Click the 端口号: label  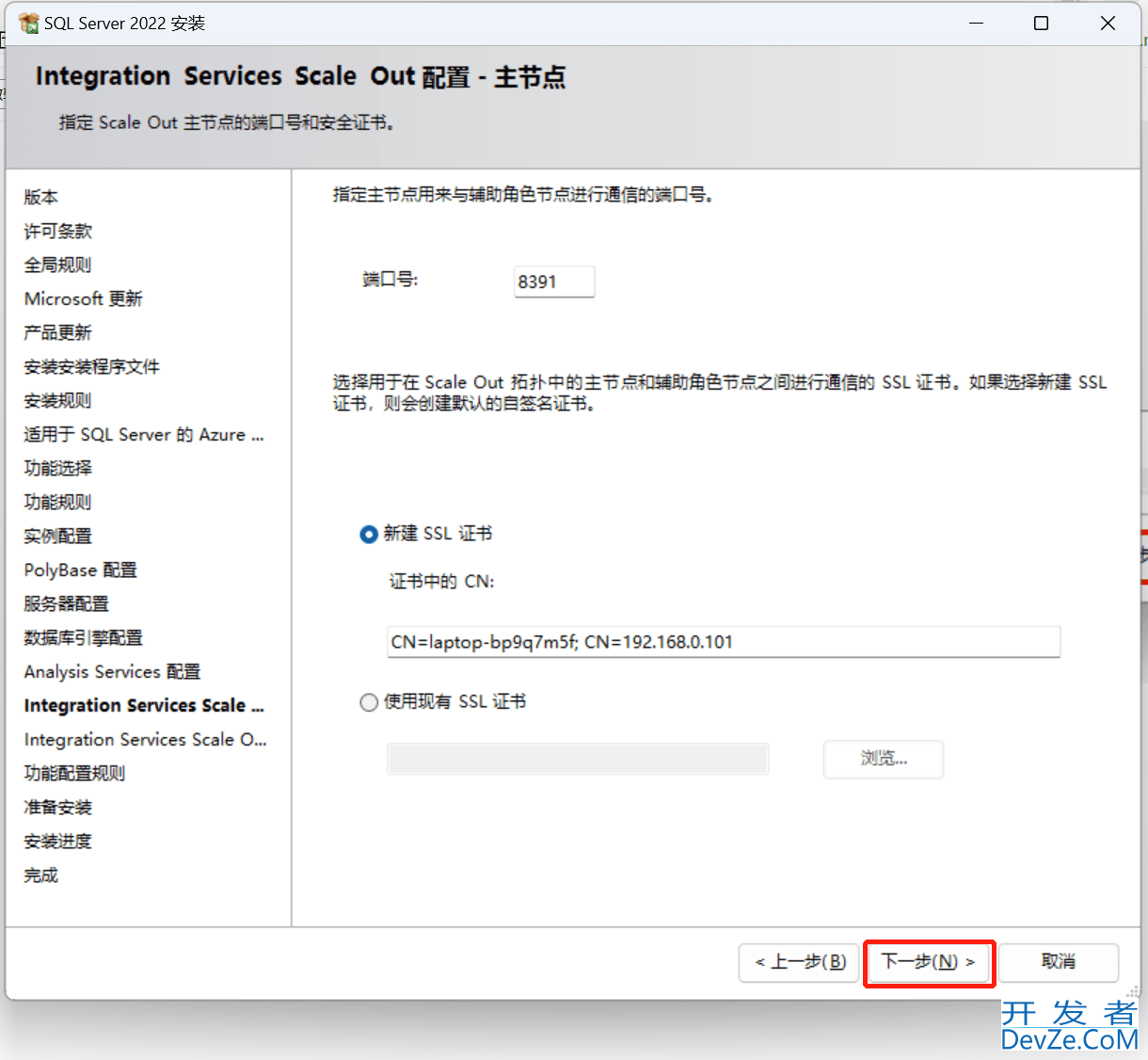(x=391, y=280)
